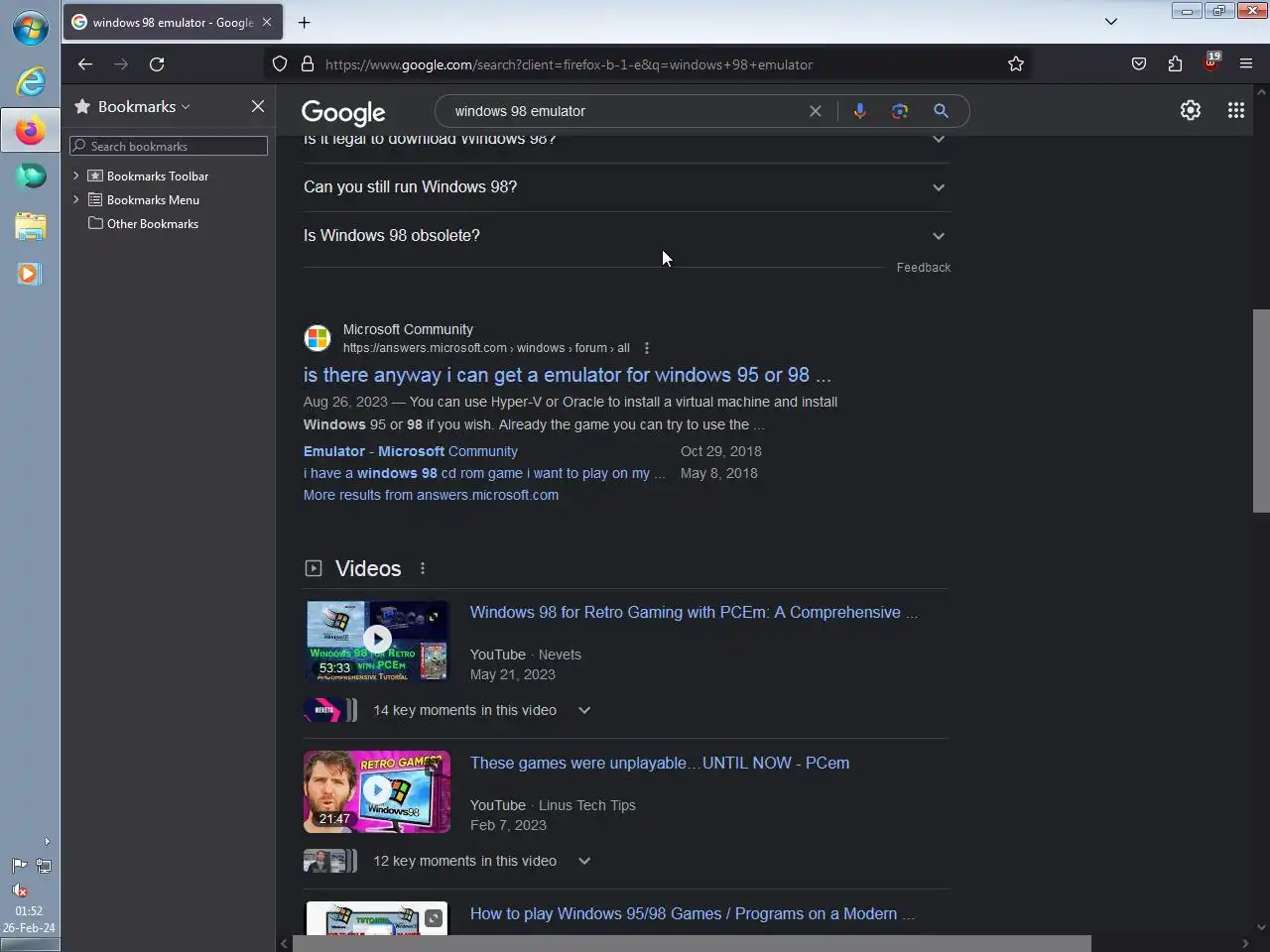Open the media player taskbar icon

pyautogui.click(x=30, y=274)
